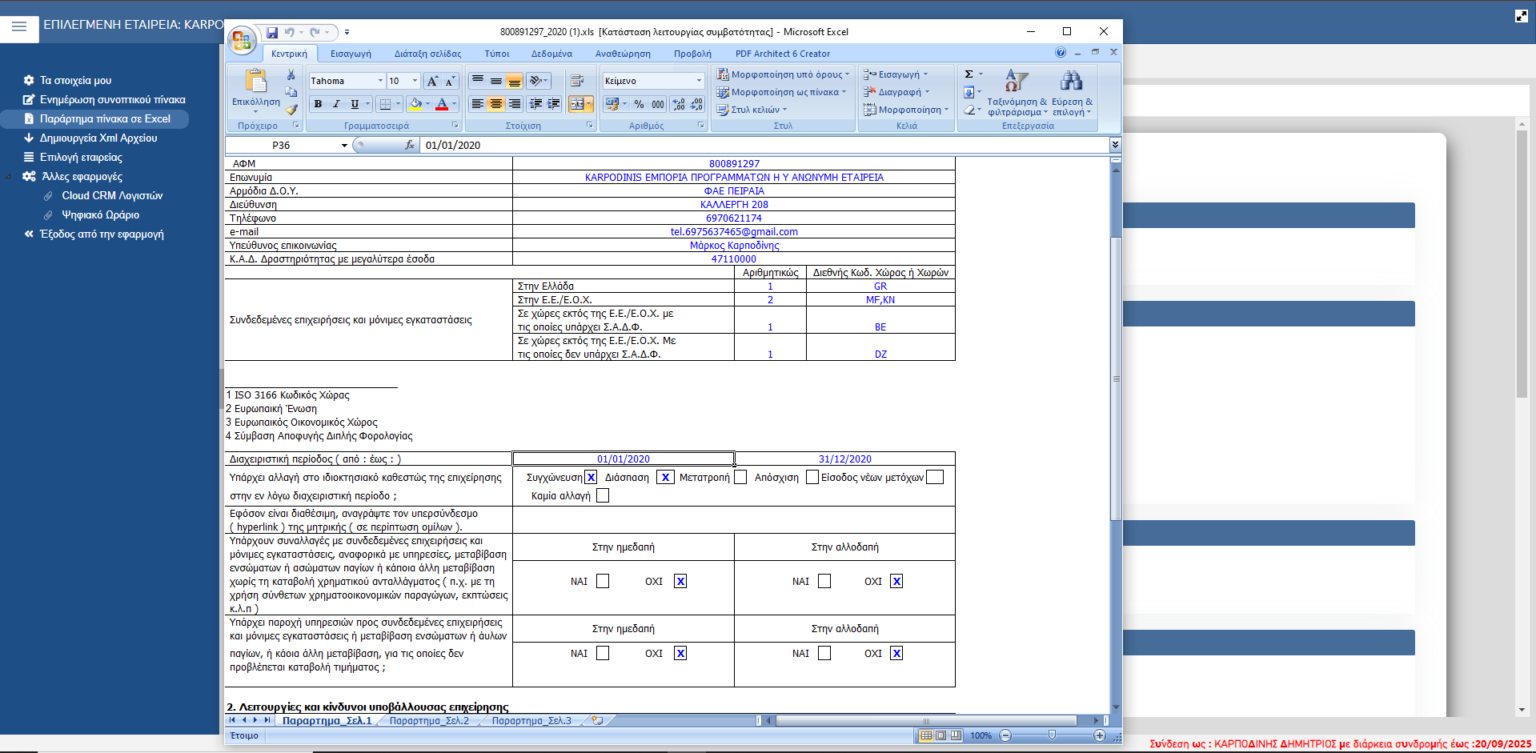The width and height of the screenshot is (1536, 753).
Task: Click the insert function fx icon
Action: 409,146
